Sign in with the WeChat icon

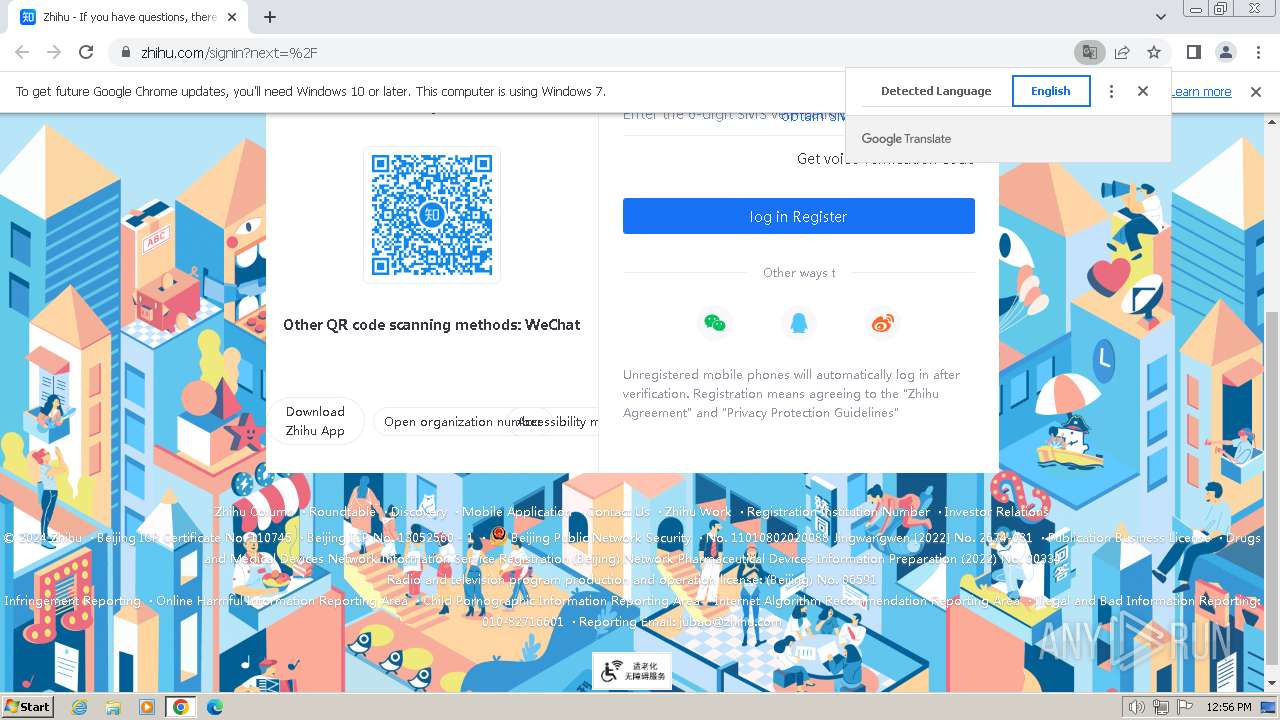[x=714, y=323]
